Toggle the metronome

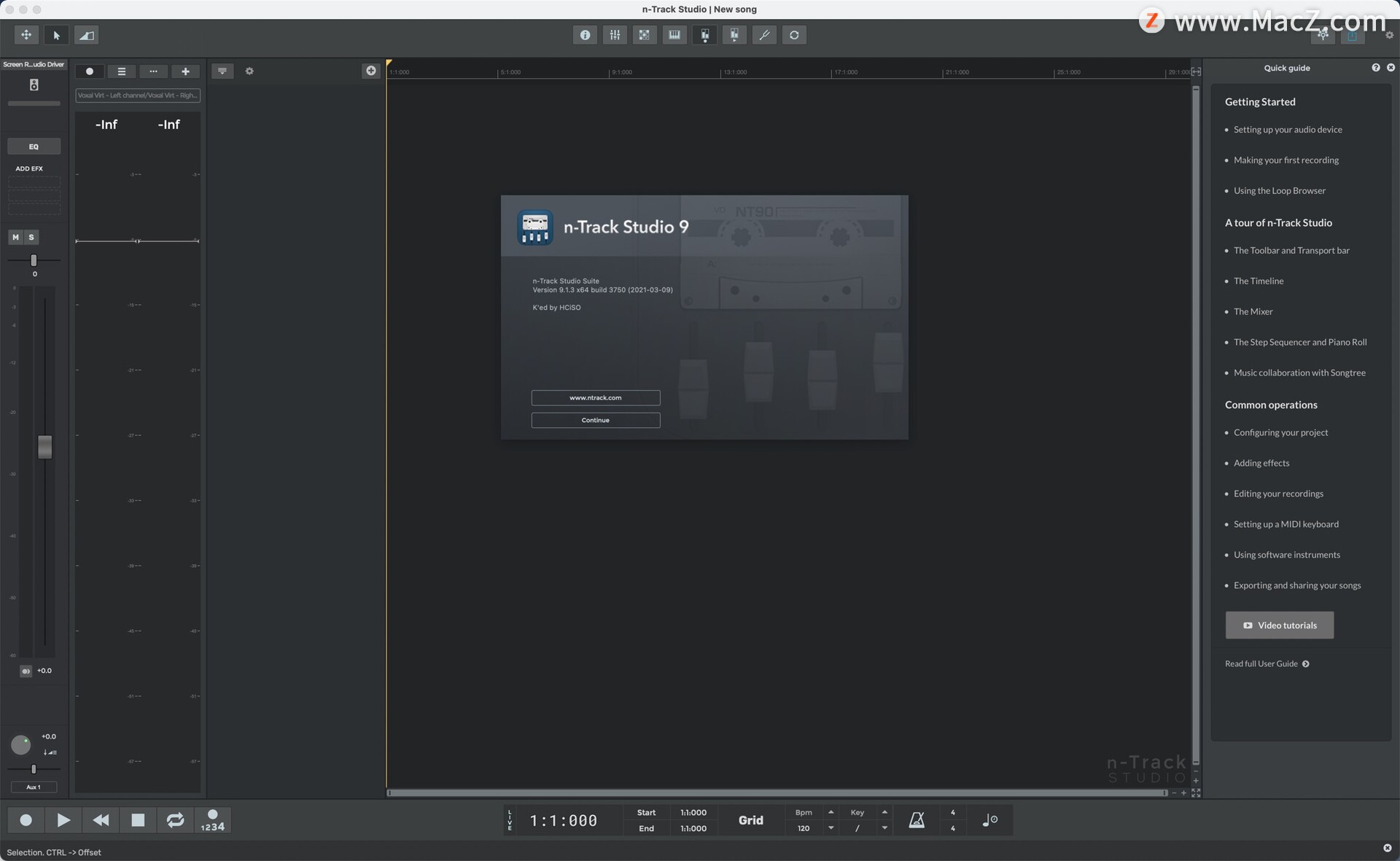(x=917, y=820)
